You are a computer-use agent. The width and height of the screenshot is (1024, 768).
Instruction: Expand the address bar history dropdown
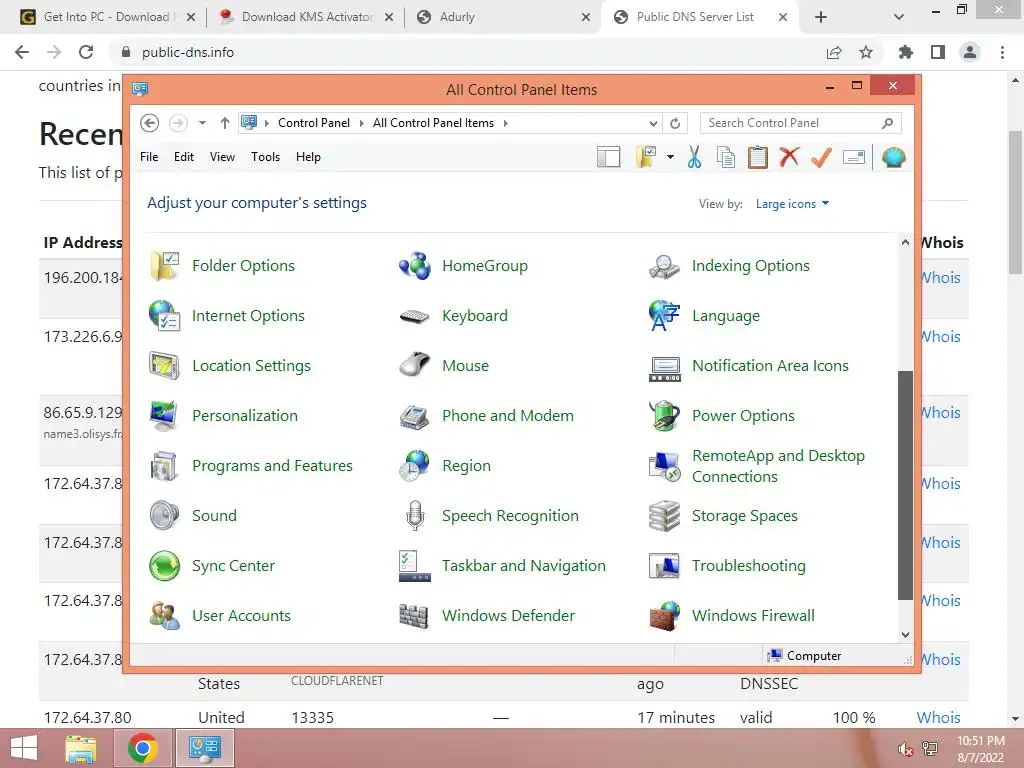click(x=652, y=123)
